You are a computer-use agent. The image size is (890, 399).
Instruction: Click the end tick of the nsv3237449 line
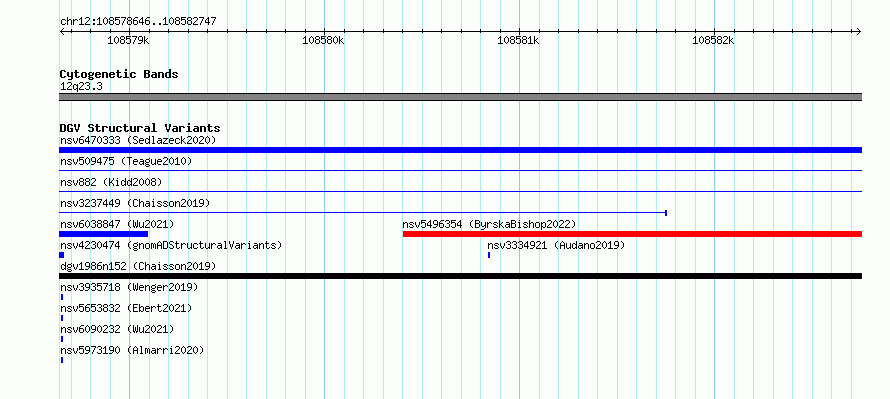point(666,213)
